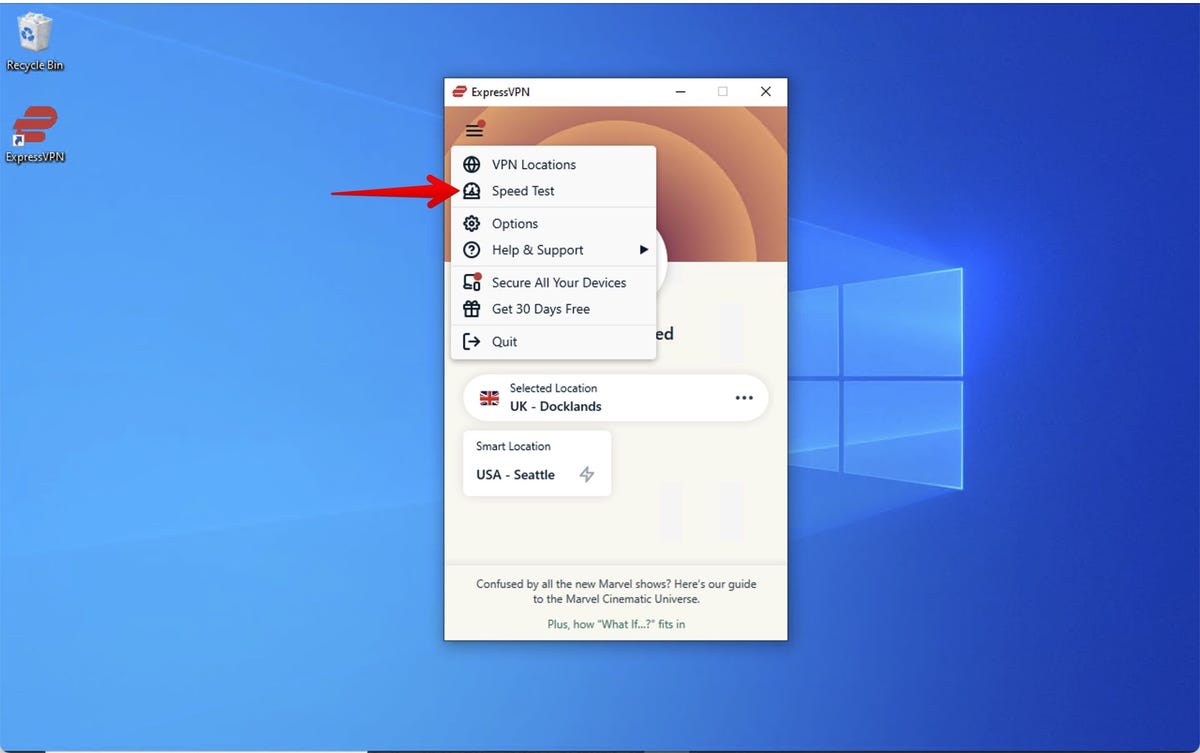Connect to Smart Location USA - Seattle
The height and width of the screenshot is (753, 1200).
537,463
